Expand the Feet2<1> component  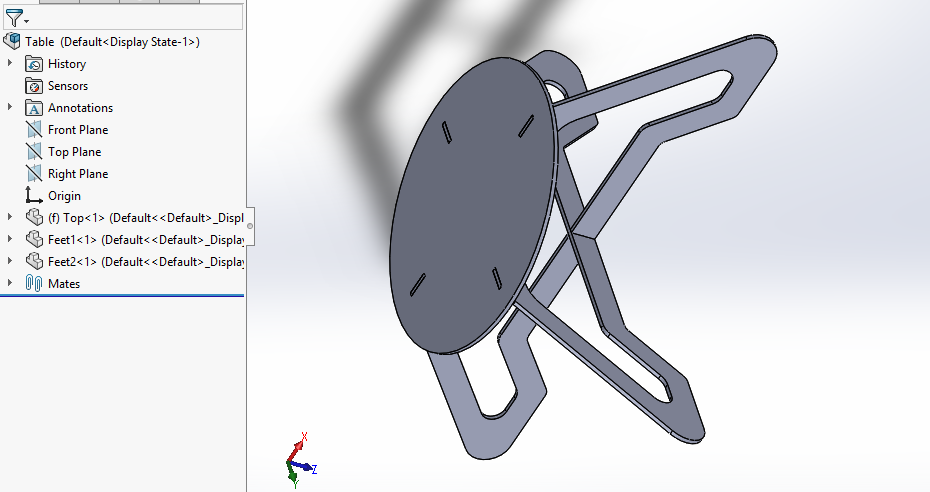[9, 261]
